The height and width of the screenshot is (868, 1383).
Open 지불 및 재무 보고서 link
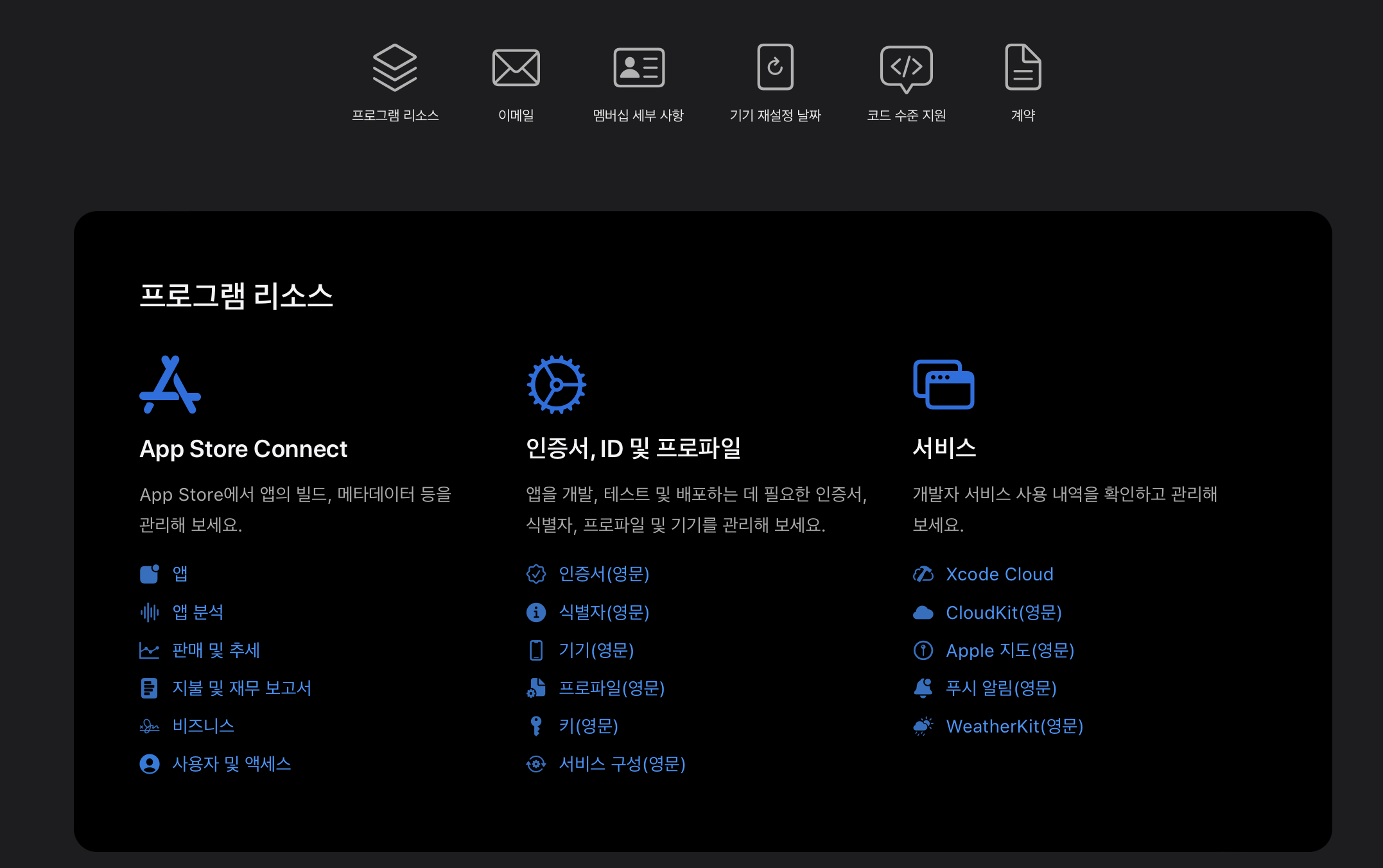click(x=242, y=688)
